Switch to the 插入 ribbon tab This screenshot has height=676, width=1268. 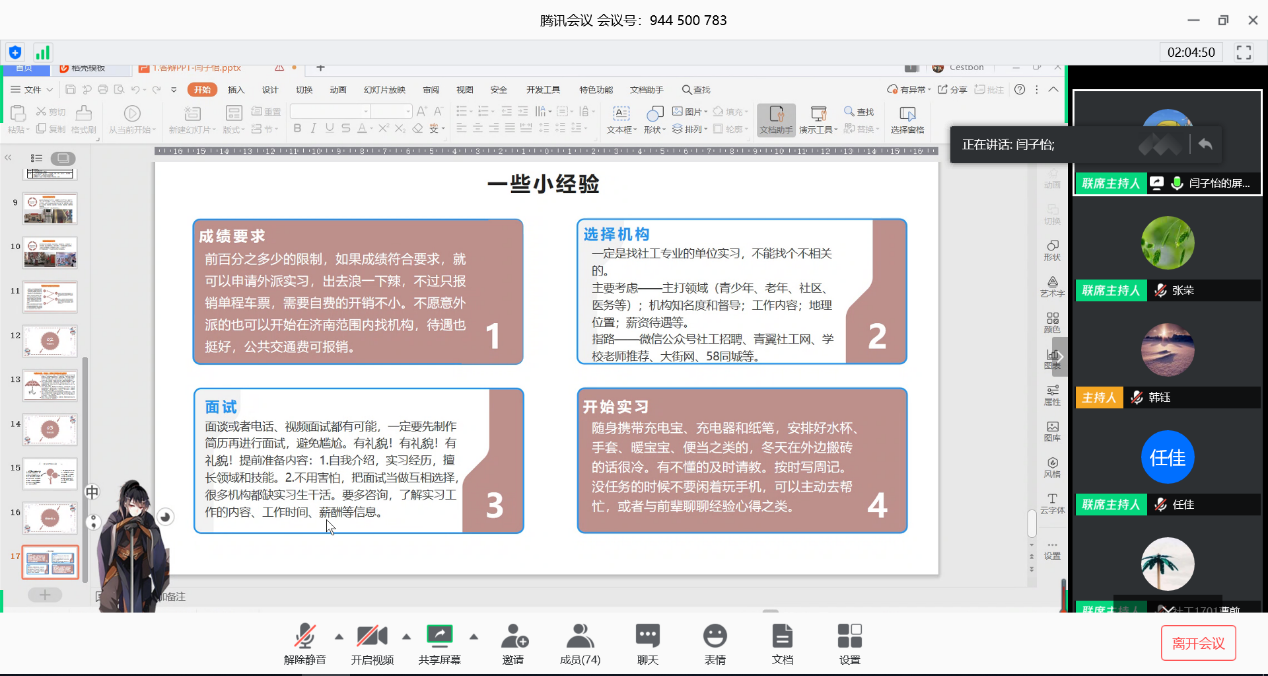[x=236, y=90]
